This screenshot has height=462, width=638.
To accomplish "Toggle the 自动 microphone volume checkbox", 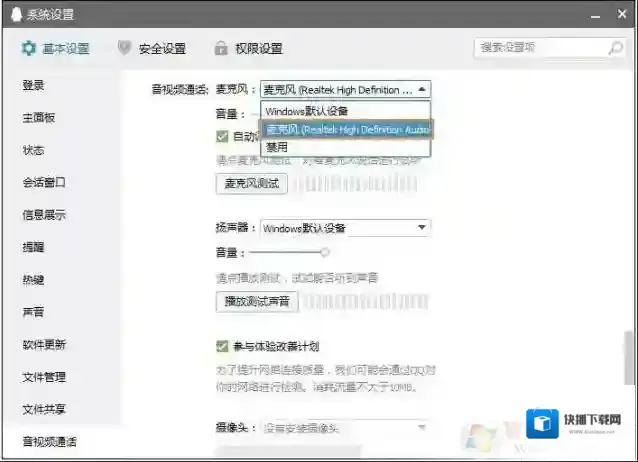I will 222,136.
